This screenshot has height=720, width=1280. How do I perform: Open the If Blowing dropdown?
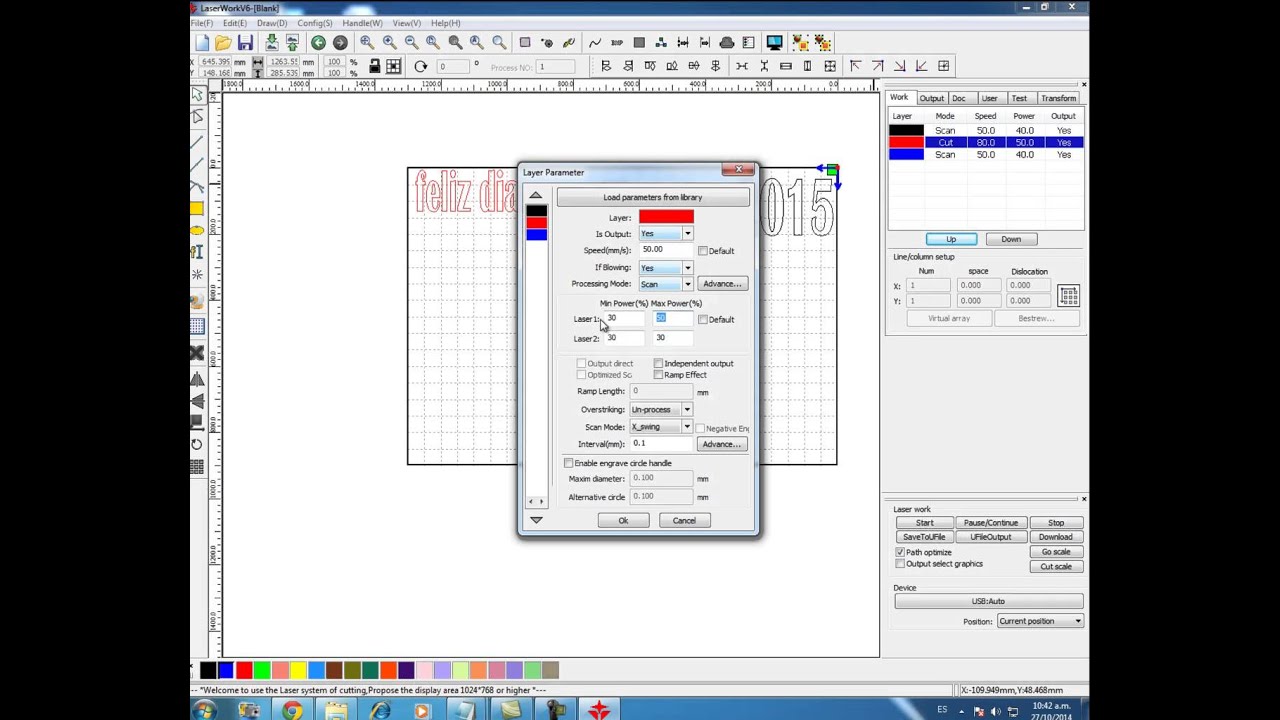[687, 268]
